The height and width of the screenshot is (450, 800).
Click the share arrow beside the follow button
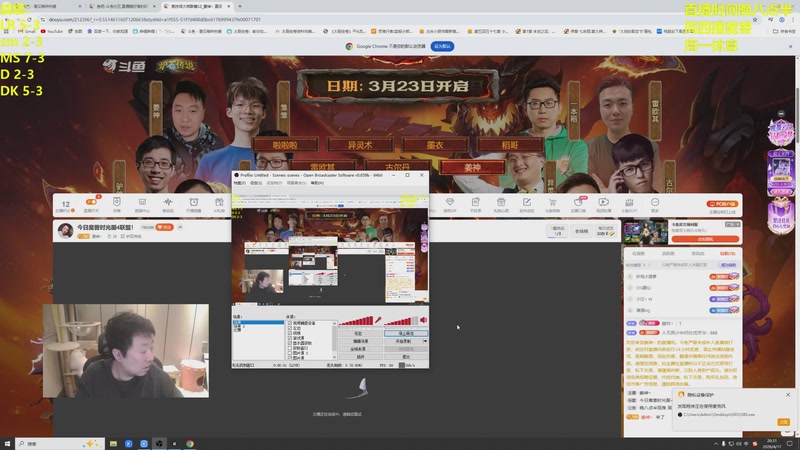[180, 227]
